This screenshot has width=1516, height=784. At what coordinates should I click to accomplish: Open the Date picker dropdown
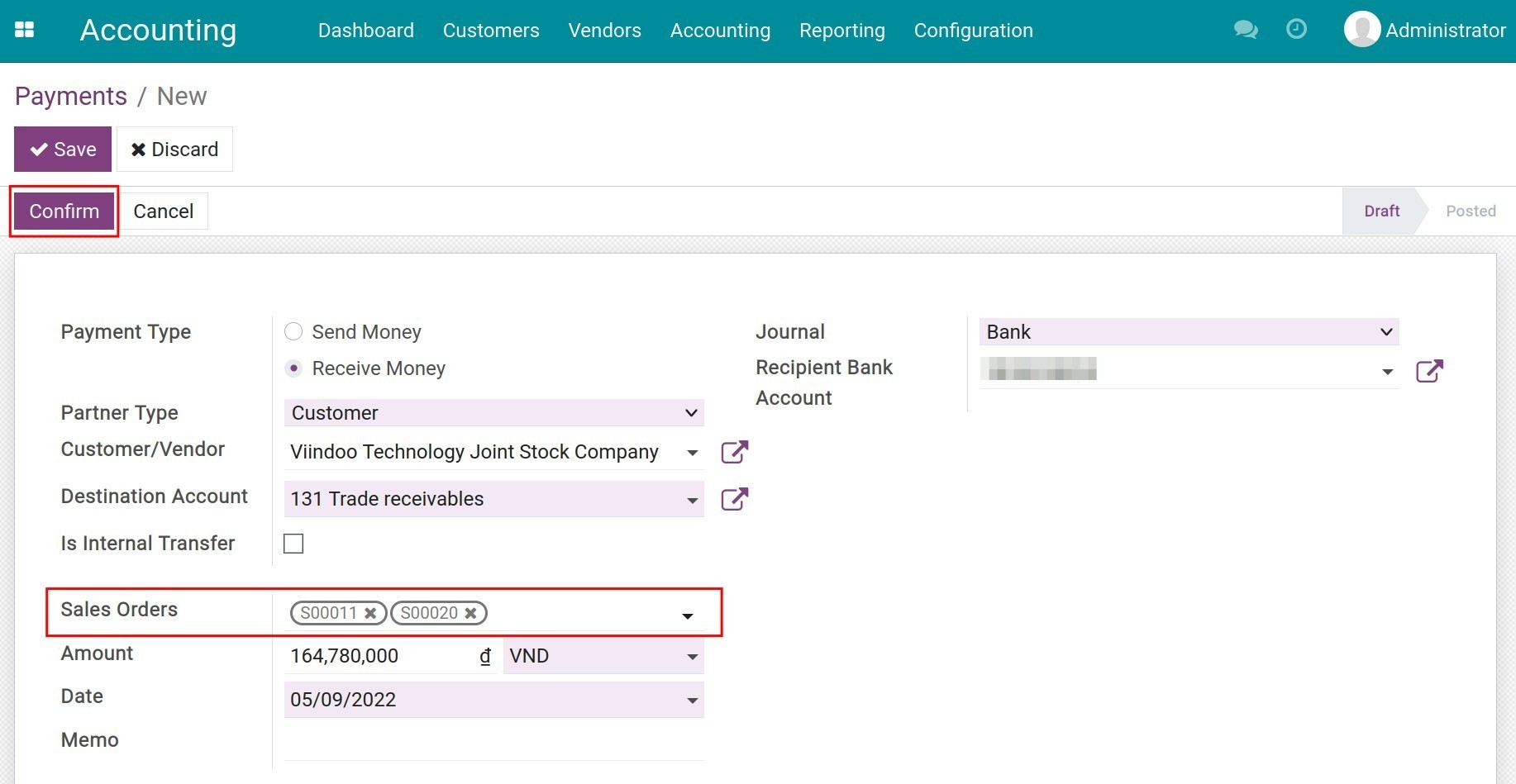tap(693, 701)
